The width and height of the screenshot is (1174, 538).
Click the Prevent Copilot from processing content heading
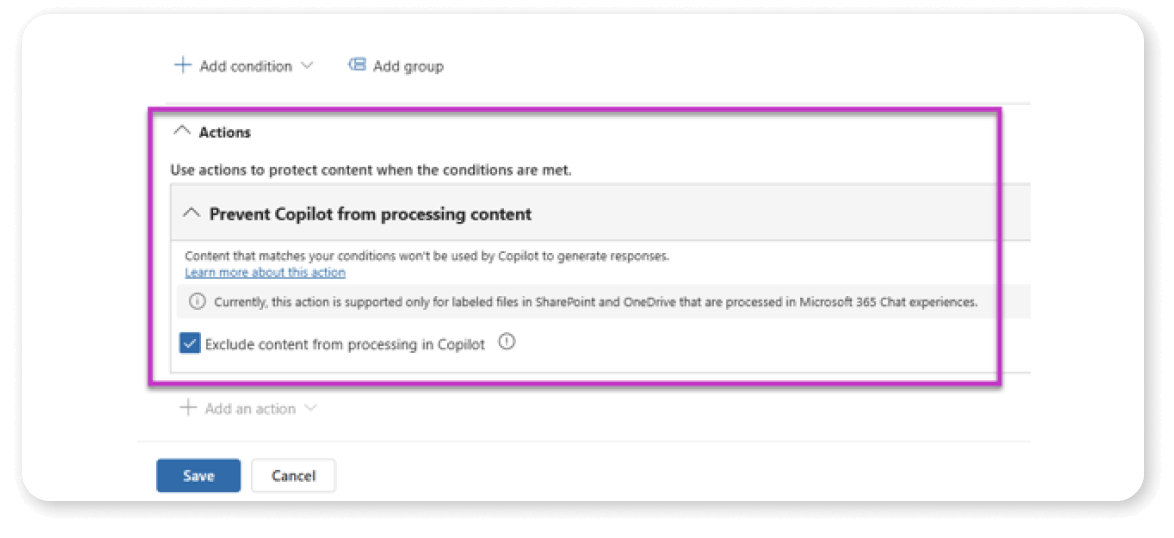(371, 214)
